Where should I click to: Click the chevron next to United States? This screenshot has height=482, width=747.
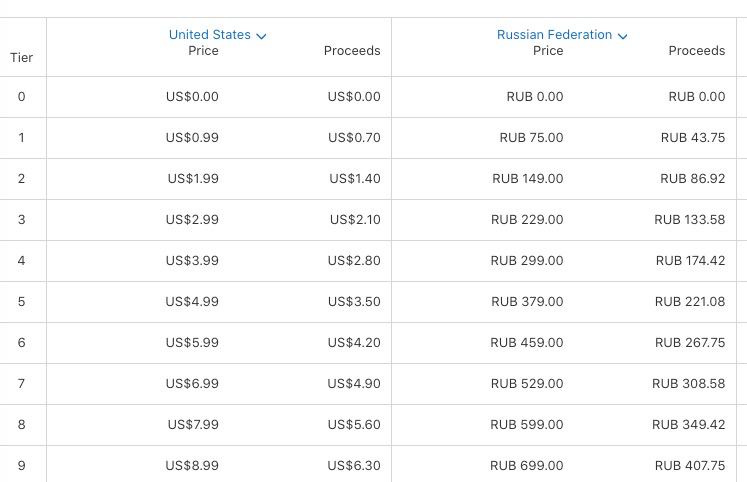[x=261, y=36]
